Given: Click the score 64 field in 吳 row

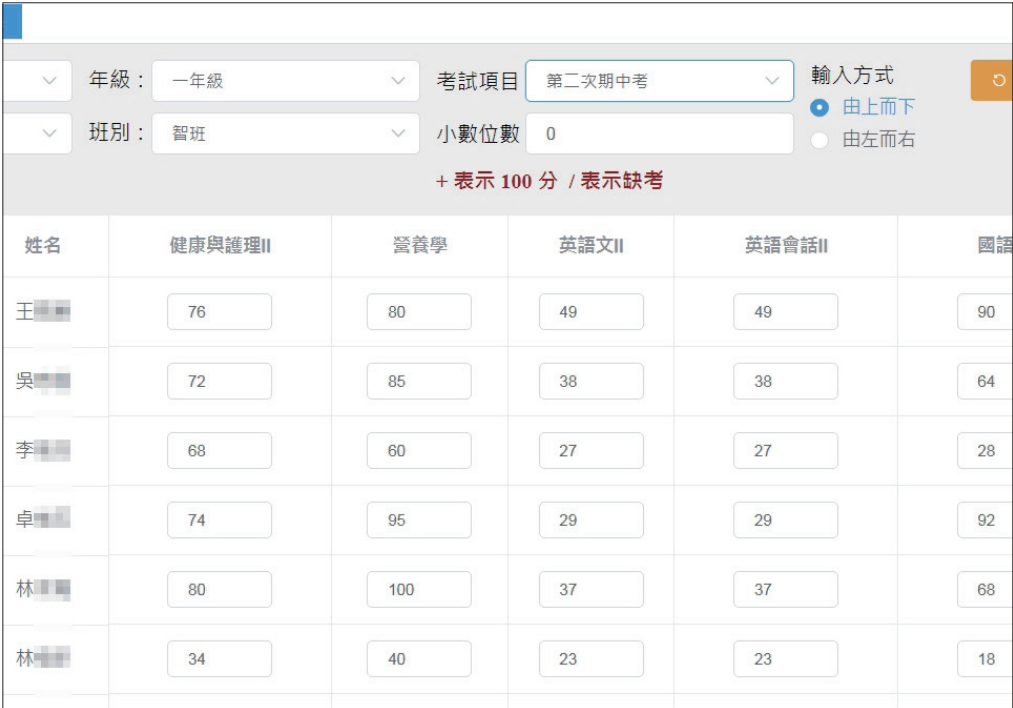Looking at the screenshot, I should 985,381.
